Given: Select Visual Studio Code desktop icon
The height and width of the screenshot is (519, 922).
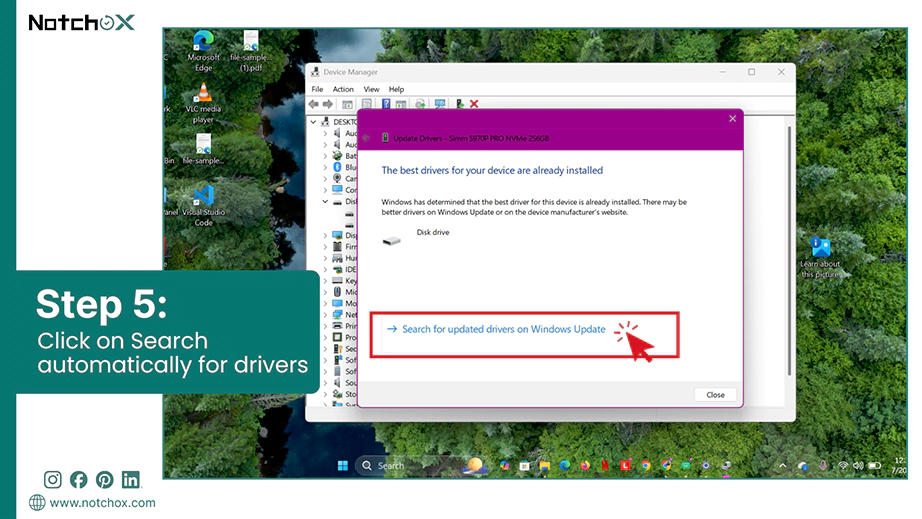Looking at the screenshot, I should [x=203, y=206].
